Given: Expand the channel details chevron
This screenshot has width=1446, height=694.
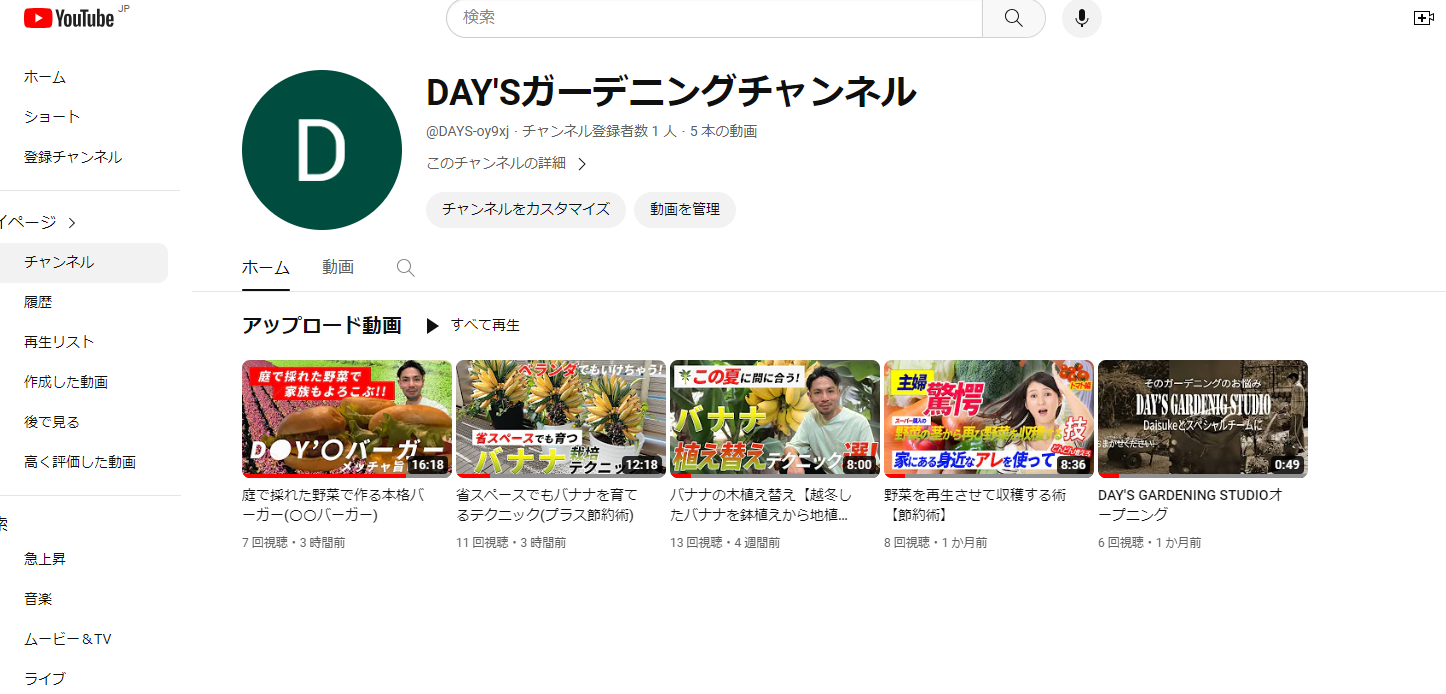Looking at the screenshot, I should pos(582,163).
